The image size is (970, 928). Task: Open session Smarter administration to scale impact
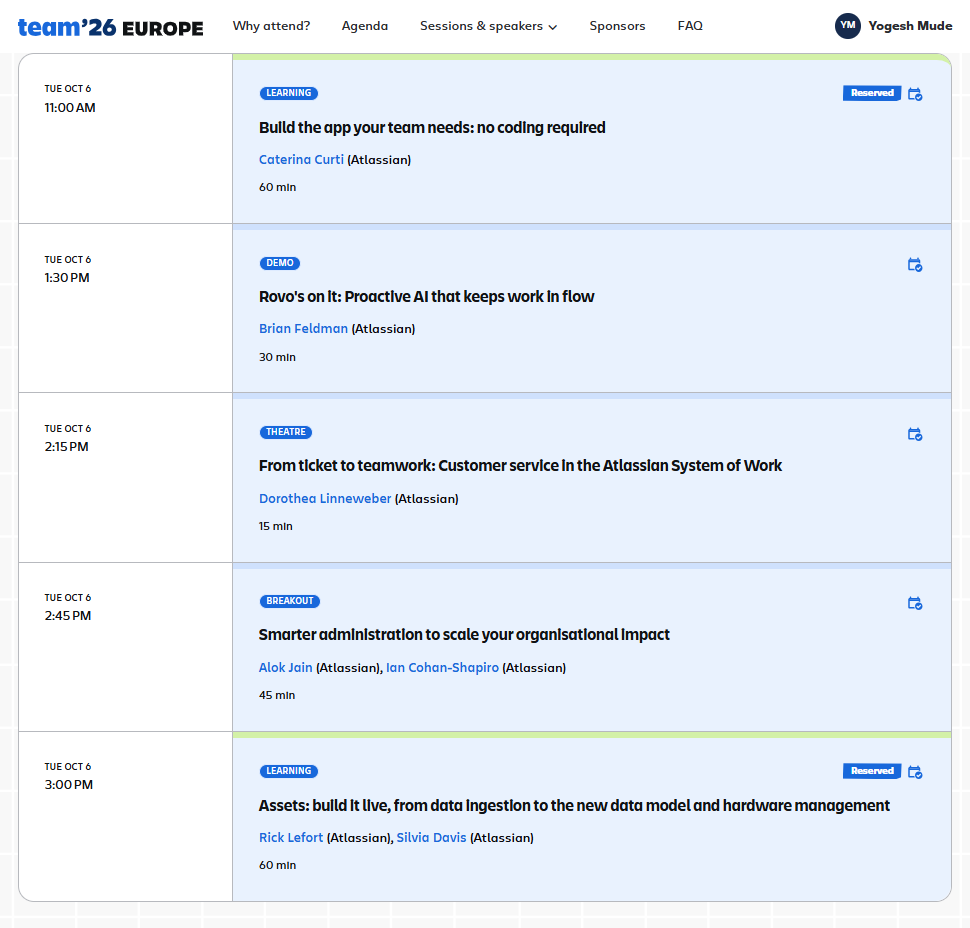pyautogui.click(x=464, y=635)
